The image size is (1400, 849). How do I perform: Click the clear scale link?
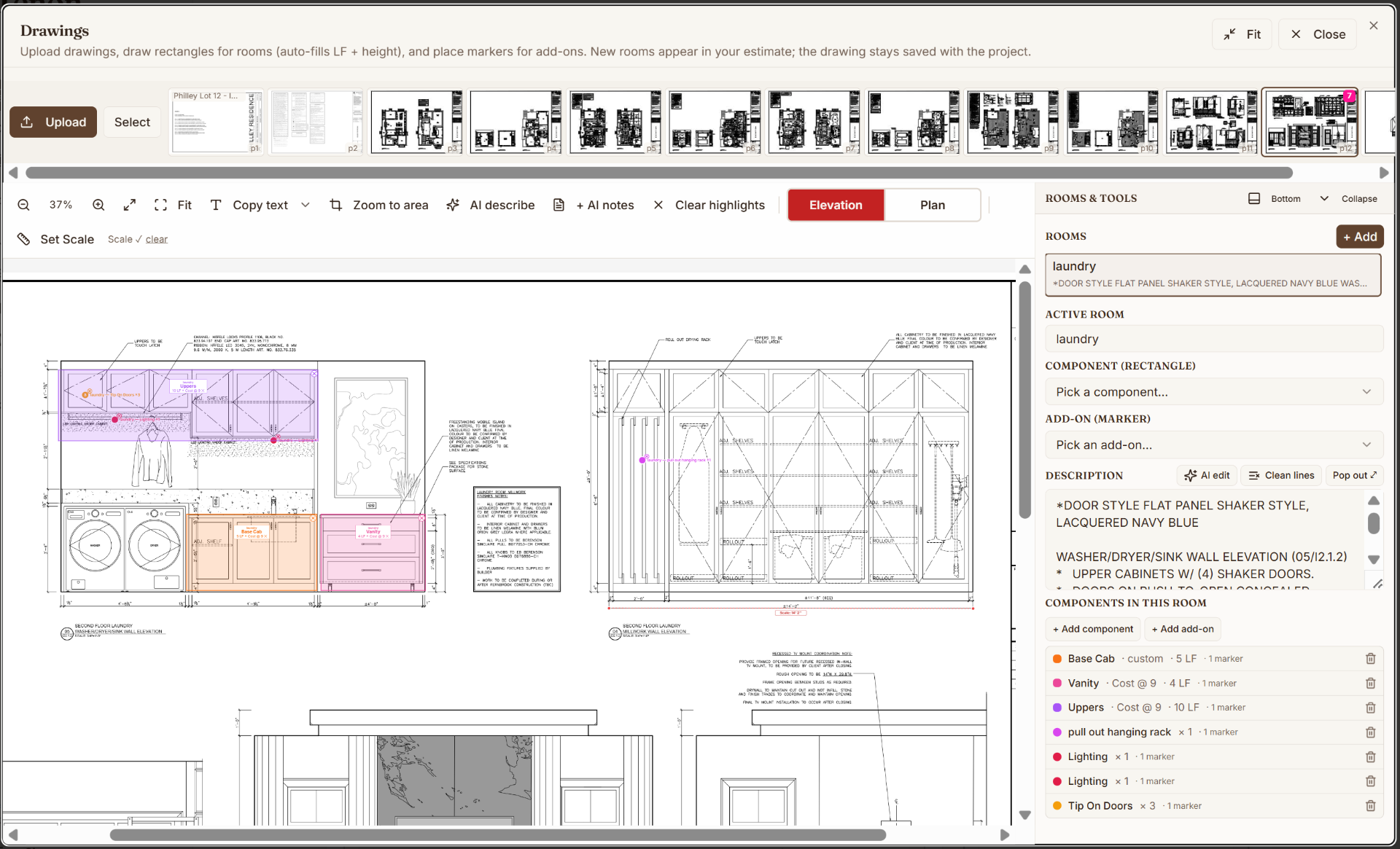(x=156, y=239)
